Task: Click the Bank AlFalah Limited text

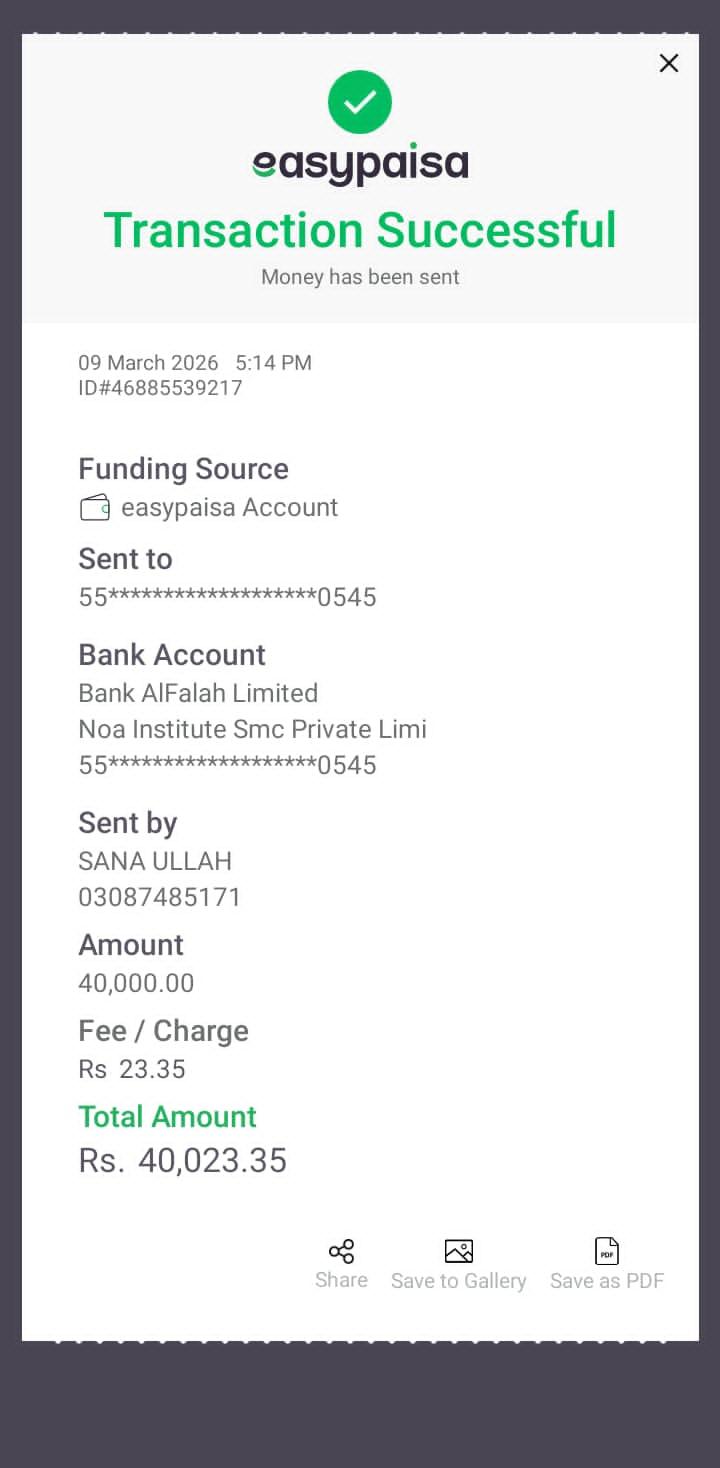Action: 198,693
